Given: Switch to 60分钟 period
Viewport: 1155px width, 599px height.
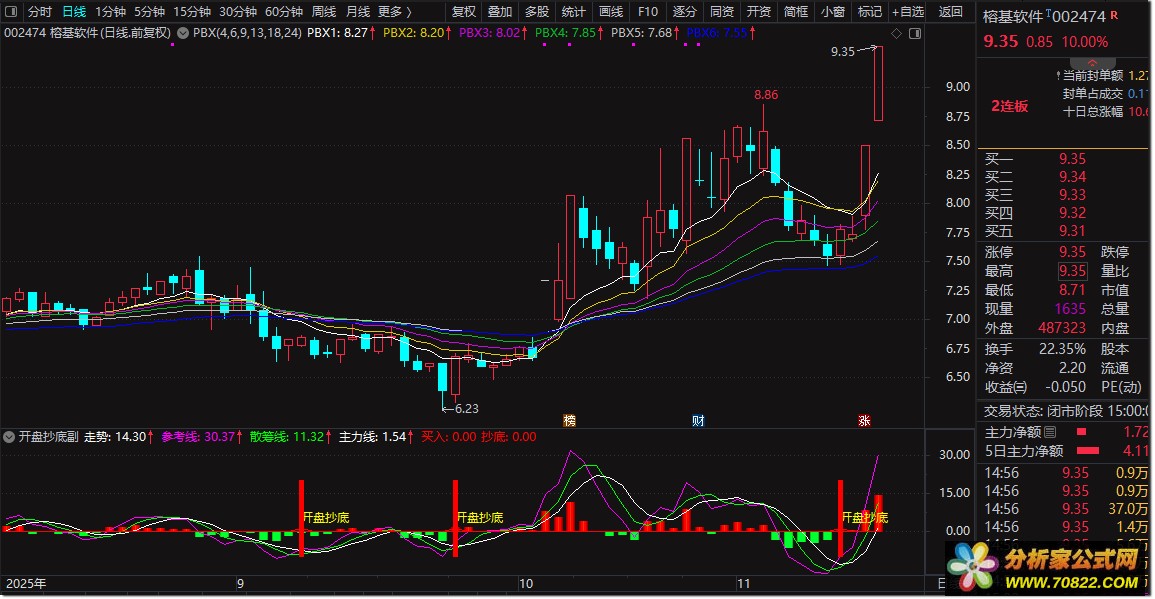Looking at the screenshot, I should [x=284, y=12].
